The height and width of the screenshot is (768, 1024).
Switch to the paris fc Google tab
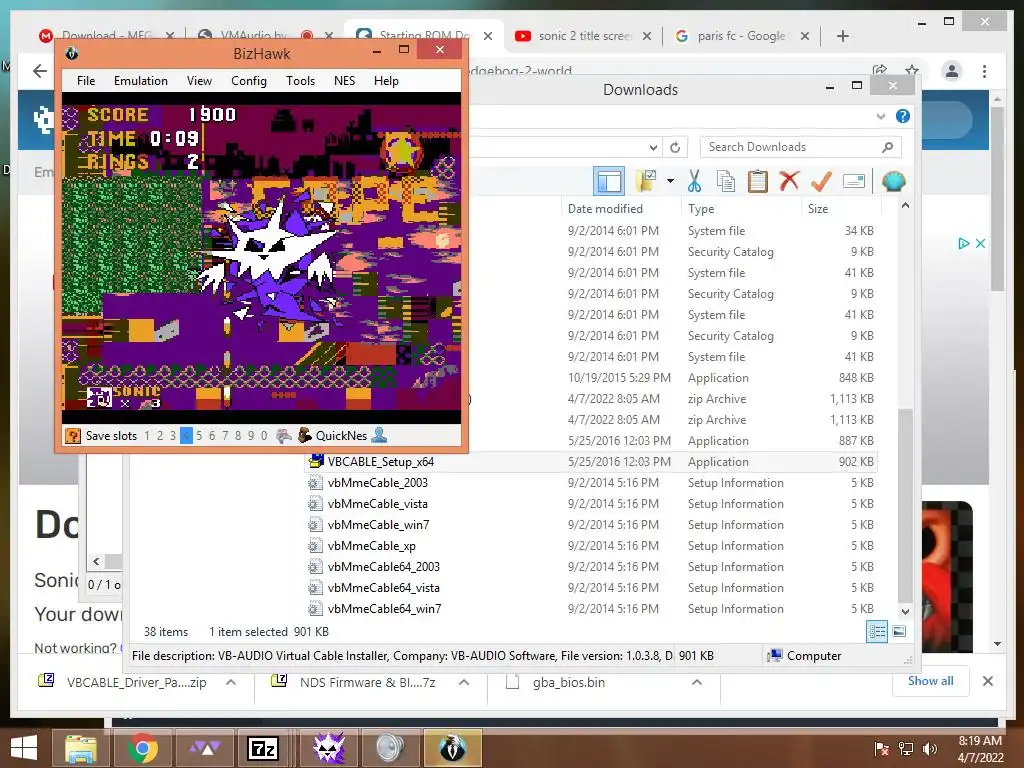coord(742,36)
